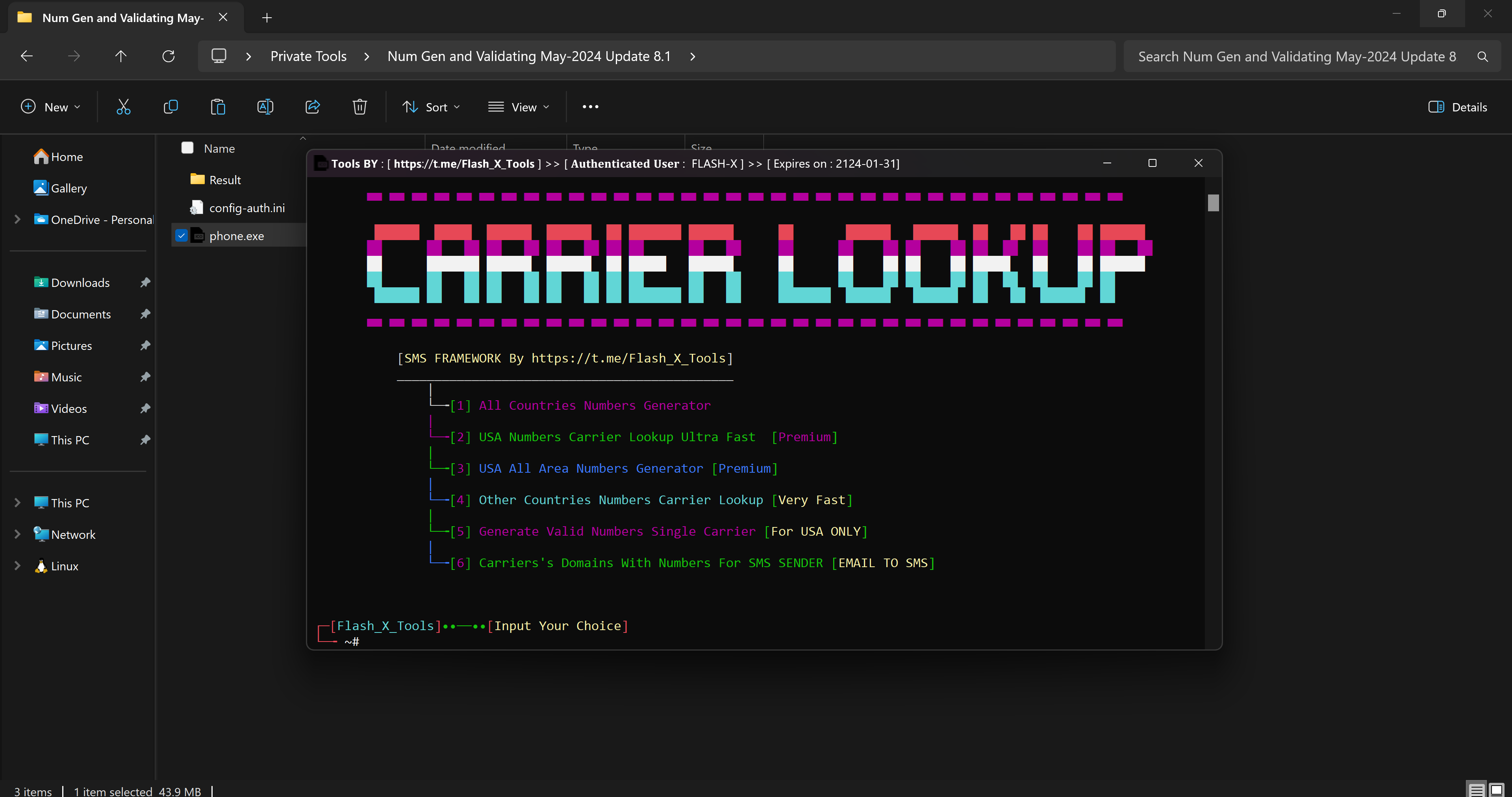
Task: Click the Cut scissors icon
Action: (x=123, y=107)
